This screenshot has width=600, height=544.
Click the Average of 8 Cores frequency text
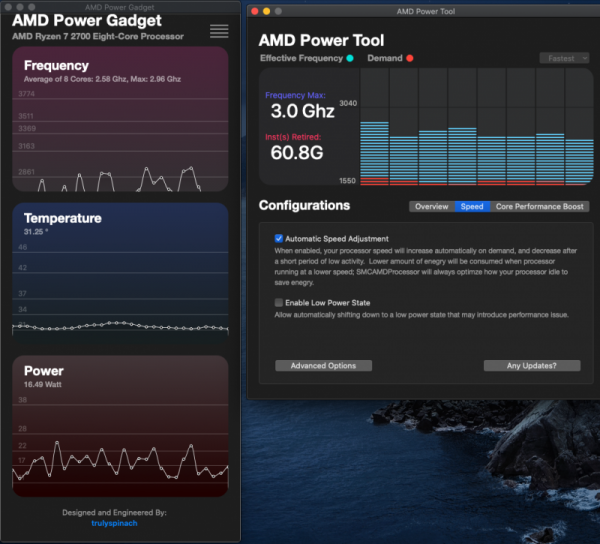tap(102, 79)
